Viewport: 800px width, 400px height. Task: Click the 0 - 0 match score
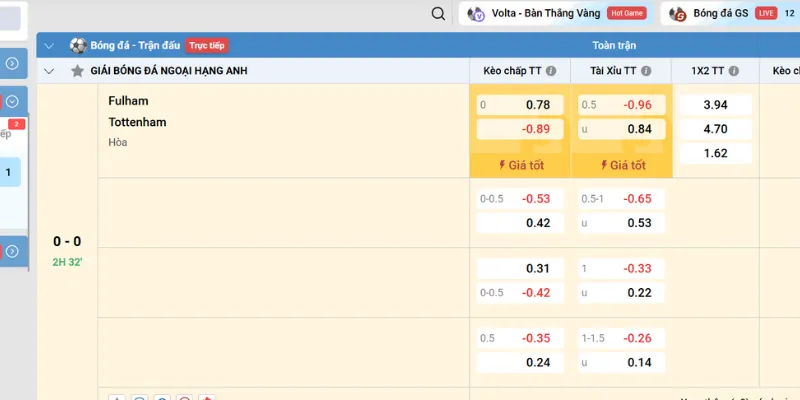click(x=67, y=241)
